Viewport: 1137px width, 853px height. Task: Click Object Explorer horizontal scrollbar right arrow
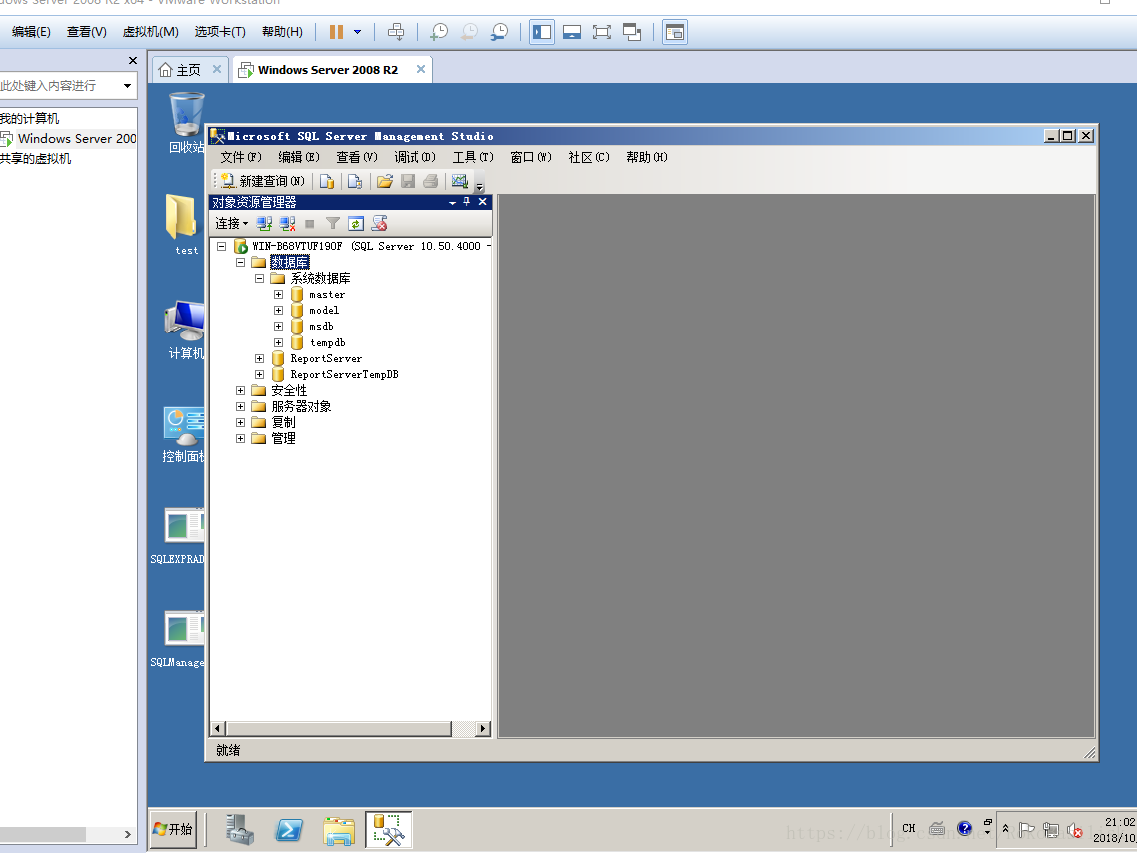[483, 728]
